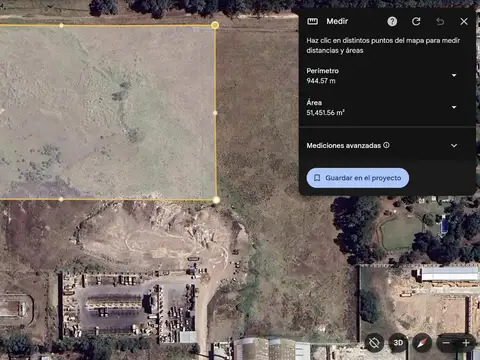Zoom out with the minus button
This screenshot has width=480, height=360.
(446, 343)
